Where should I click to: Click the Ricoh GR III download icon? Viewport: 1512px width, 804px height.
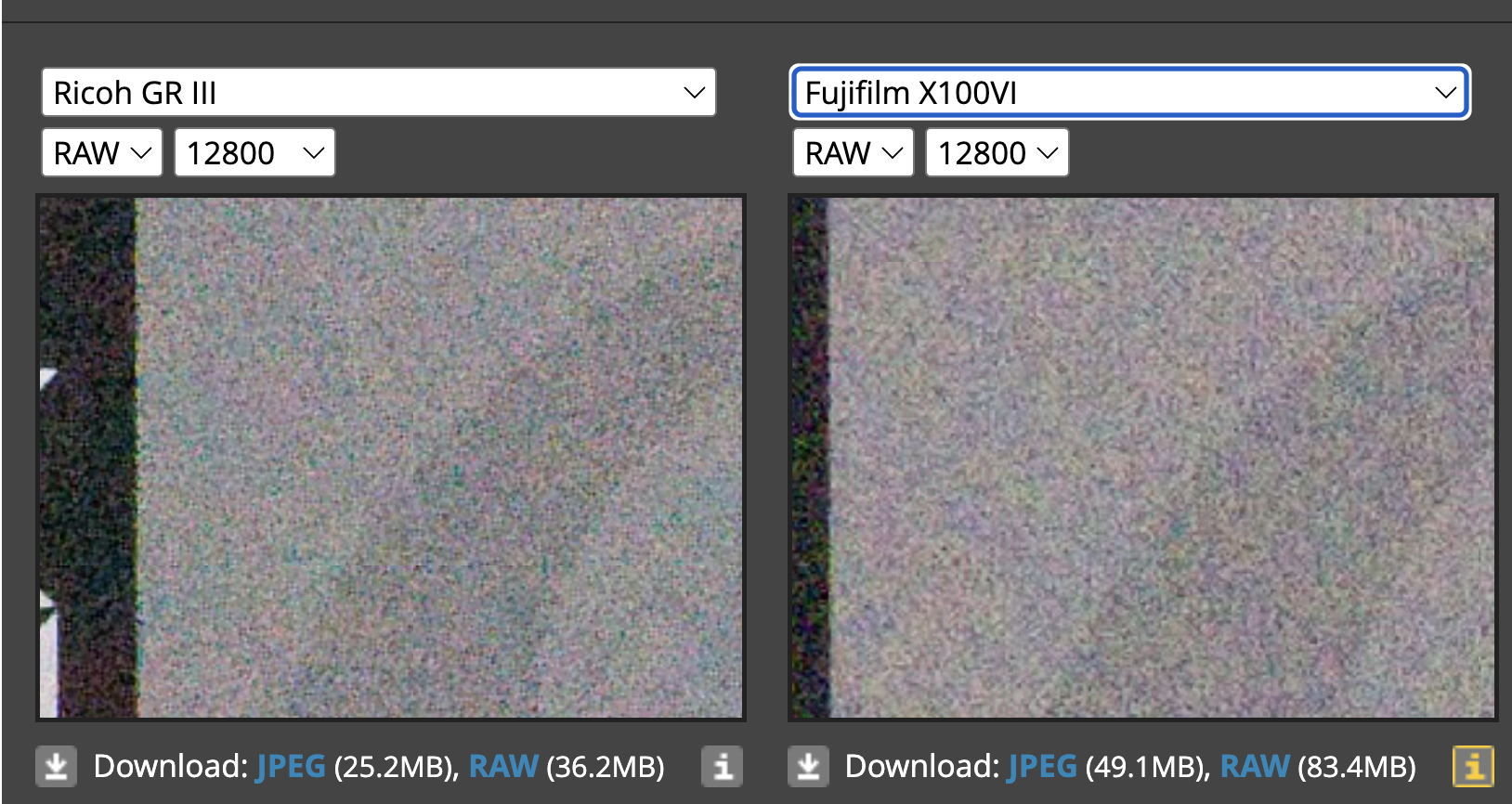pyautogui.click(x=56, y=767)
